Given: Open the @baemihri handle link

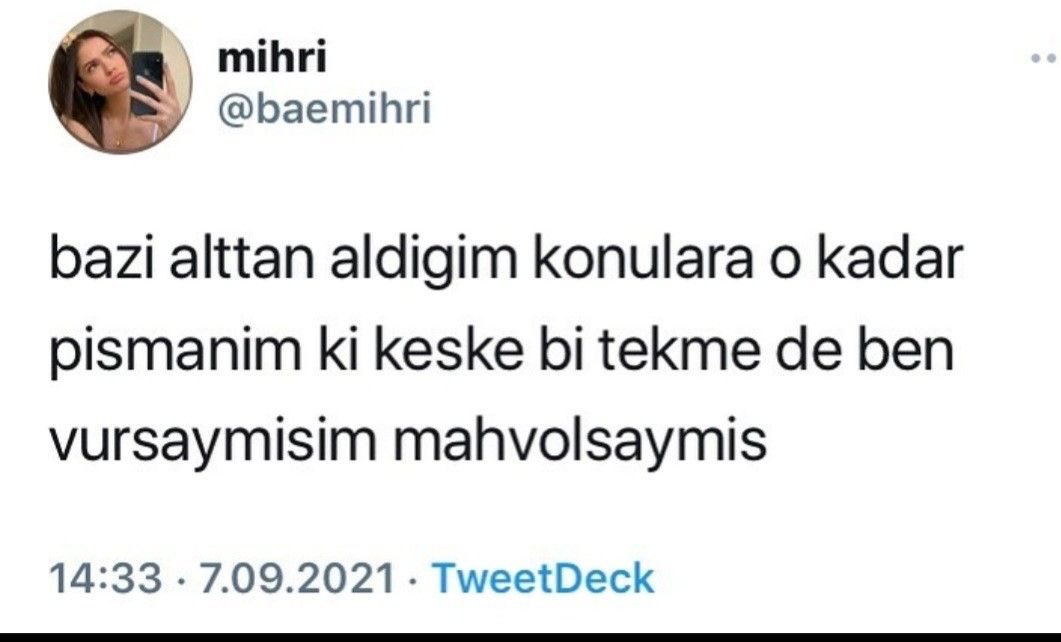Looking at the screenshot, I should click(324, 108).
